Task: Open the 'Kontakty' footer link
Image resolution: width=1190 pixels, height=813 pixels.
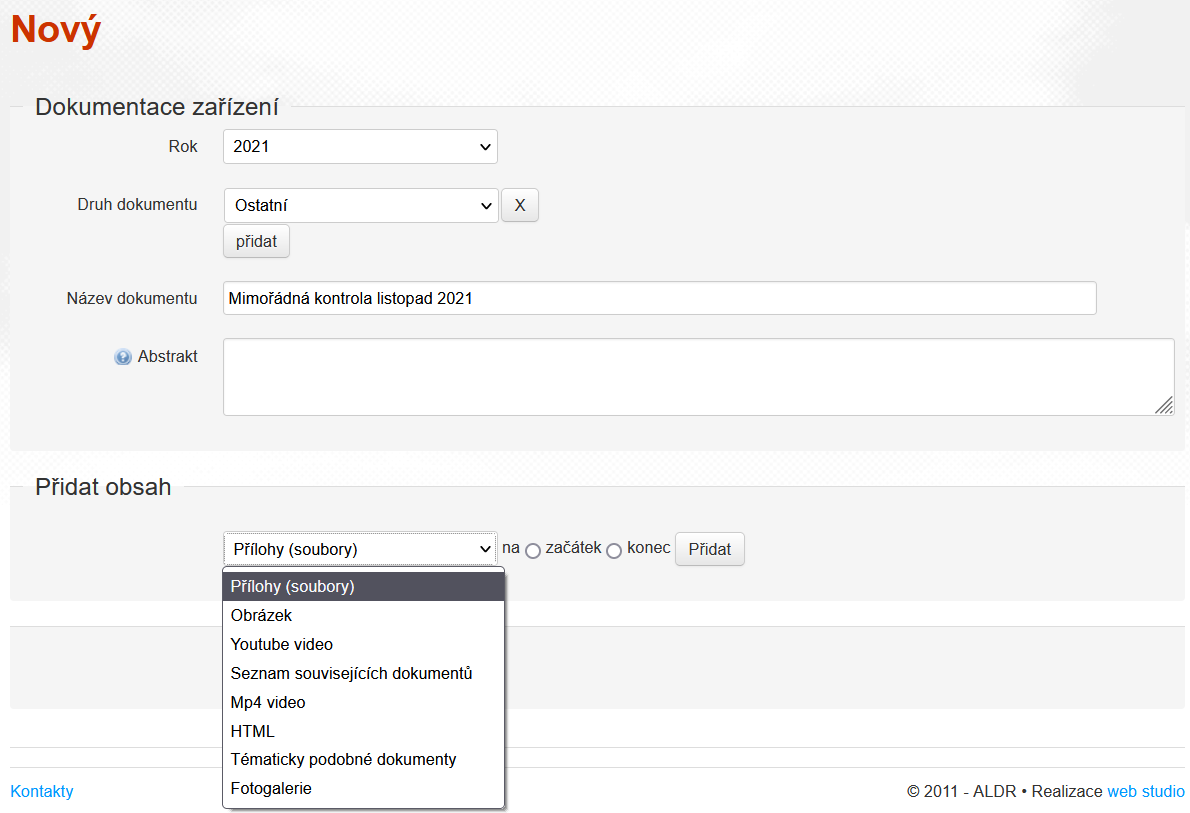Action: (42, 792)
